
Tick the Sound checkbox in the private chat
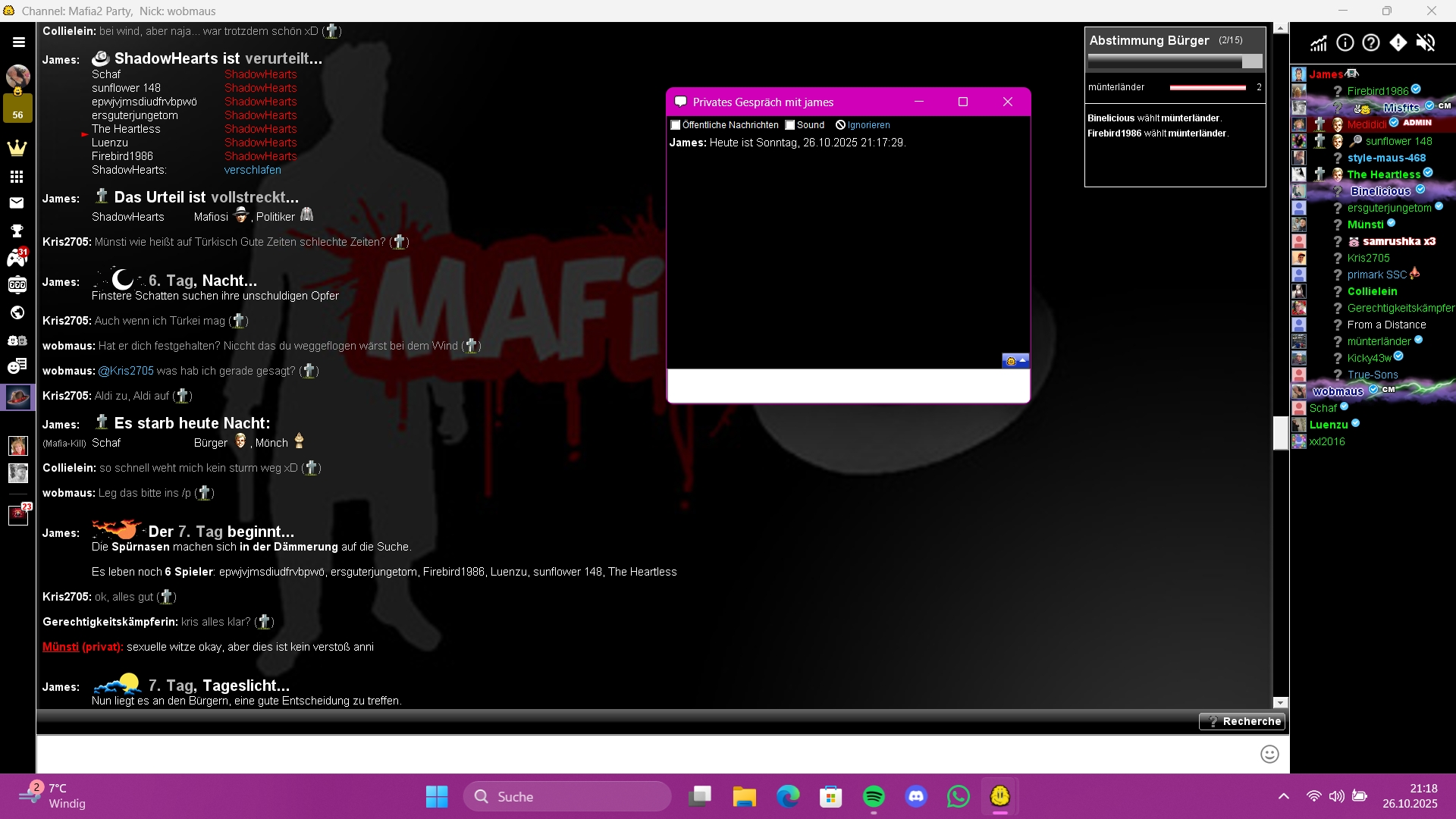coord(790,125)
